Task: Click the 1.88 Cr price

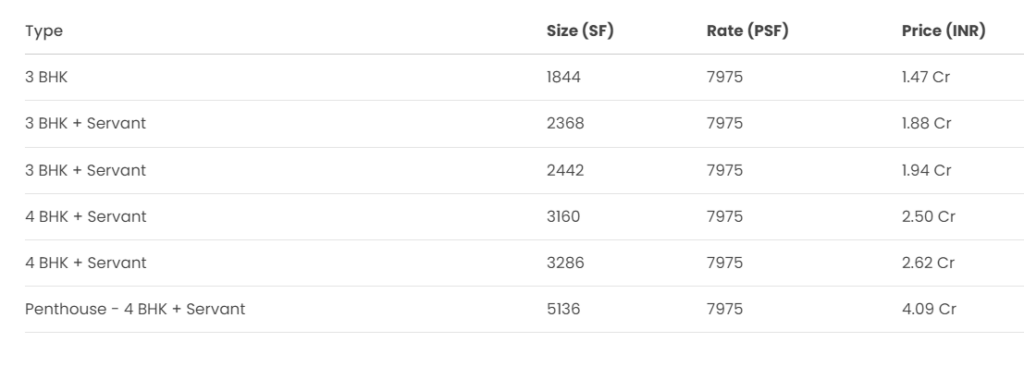Action: pos(927,123)
